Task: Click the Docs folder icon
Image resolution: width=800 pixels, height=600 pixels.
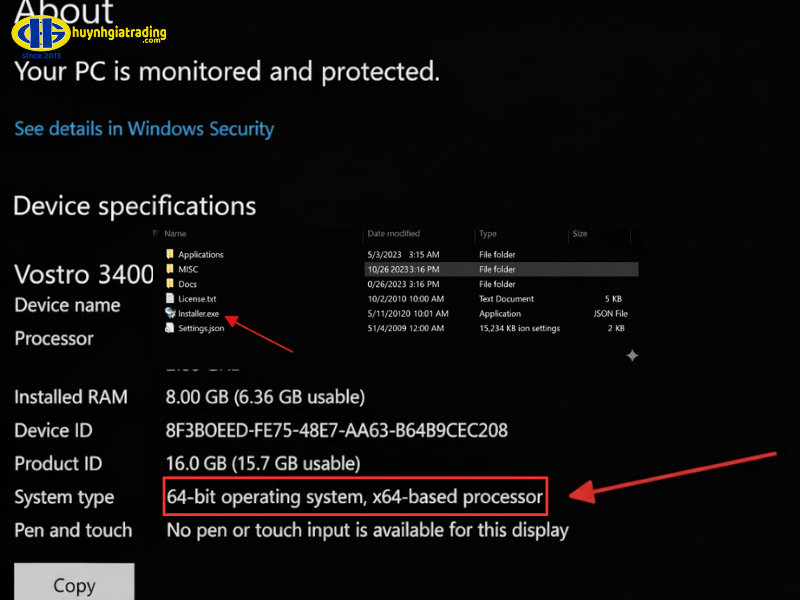Action: (x=170, y=284)
